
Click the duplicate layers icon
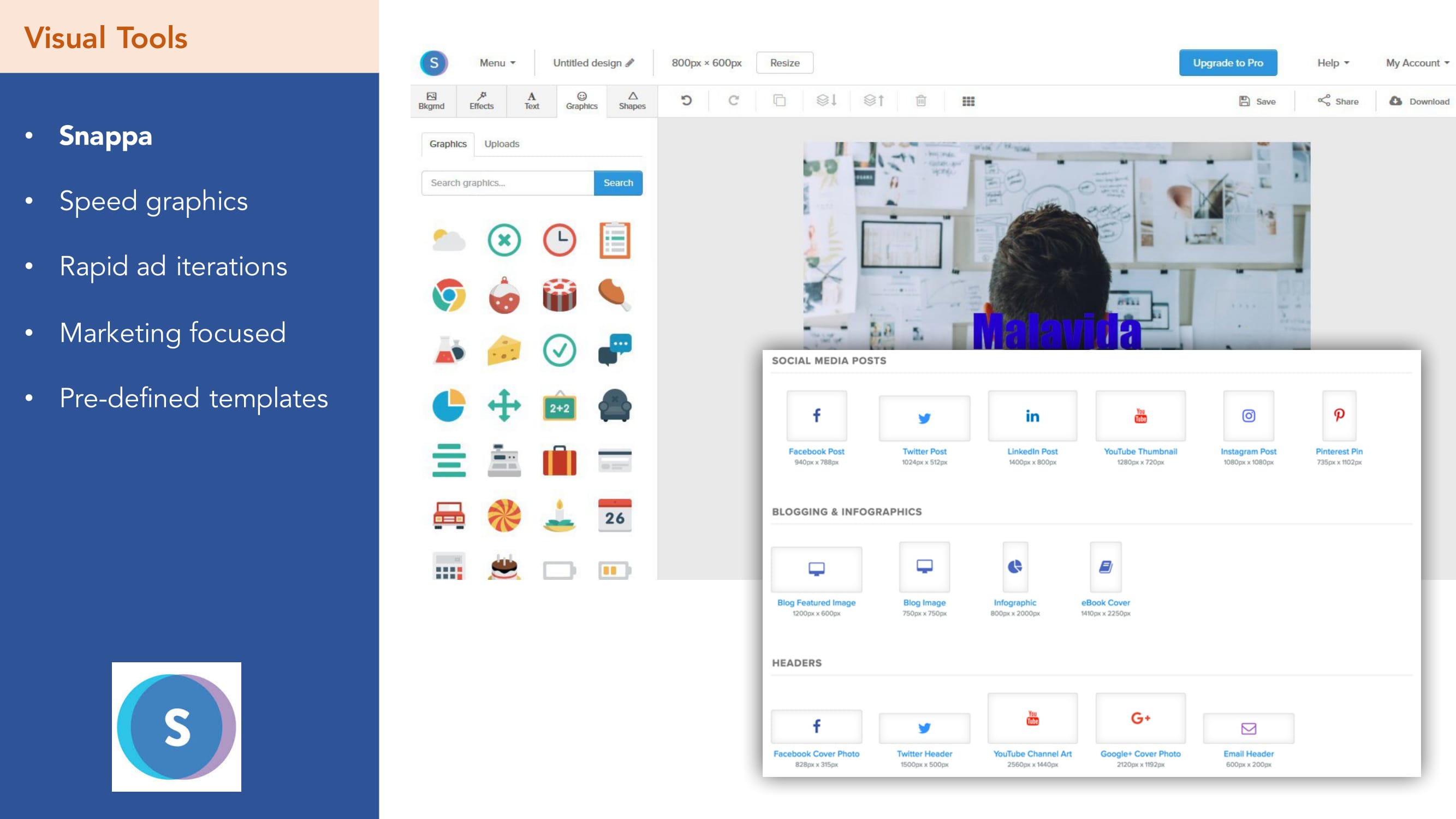click(x=780, y=100)
